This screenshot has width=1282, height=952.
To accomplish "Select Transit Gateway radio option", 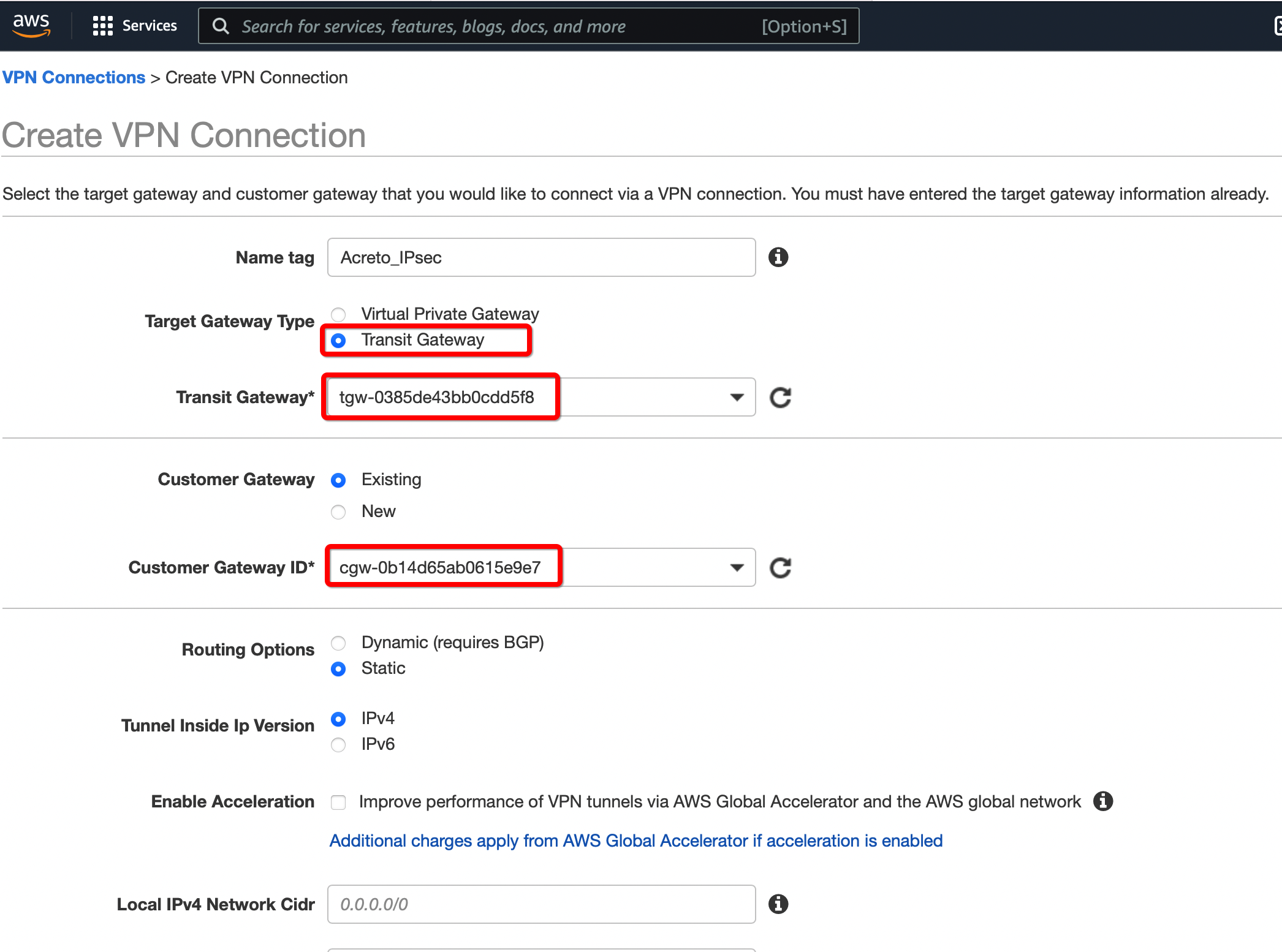I will point(338,340).
